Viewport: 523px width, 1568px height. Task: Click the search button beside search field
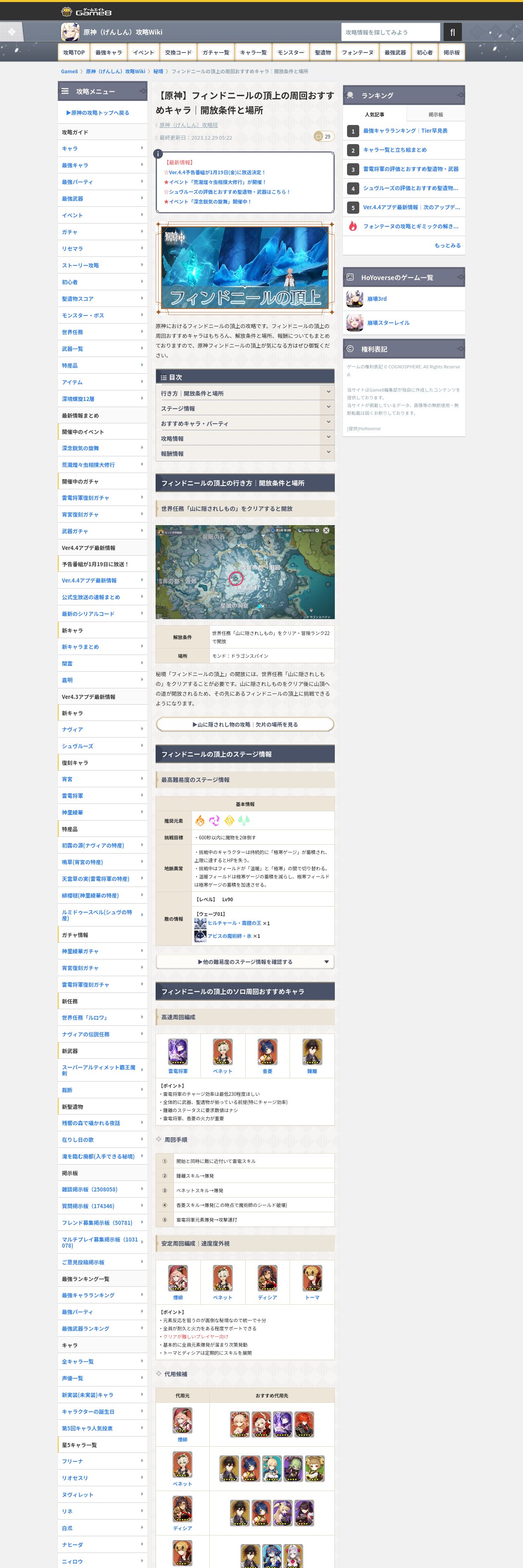pyautogui.click(x=453, y=32)
